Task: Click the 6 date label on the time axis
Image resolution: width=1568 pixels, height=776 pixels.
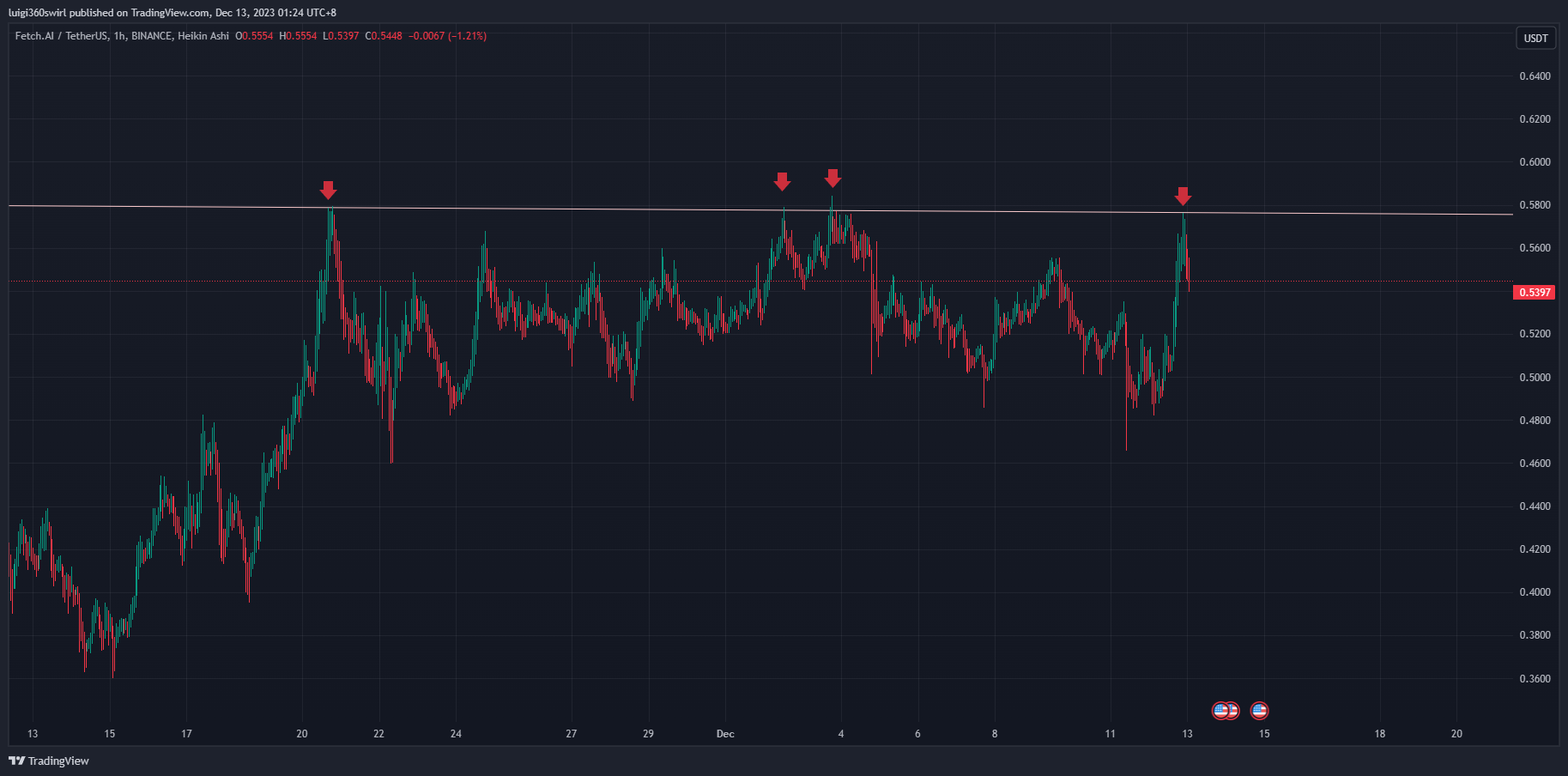Action: 917,734
